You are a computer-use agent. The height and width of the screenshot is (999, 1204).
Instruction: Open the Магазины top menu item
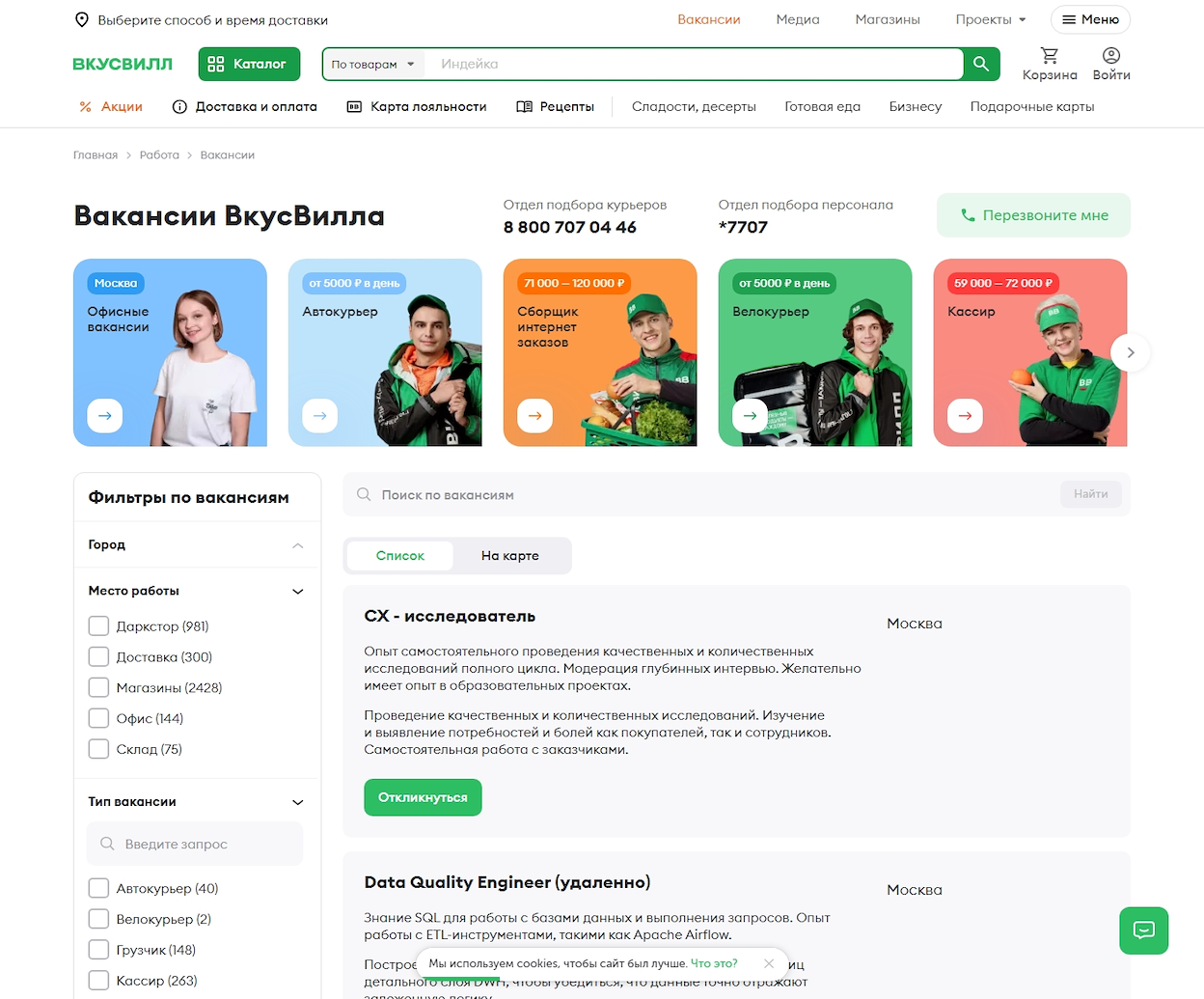click(x=888, y=19)
